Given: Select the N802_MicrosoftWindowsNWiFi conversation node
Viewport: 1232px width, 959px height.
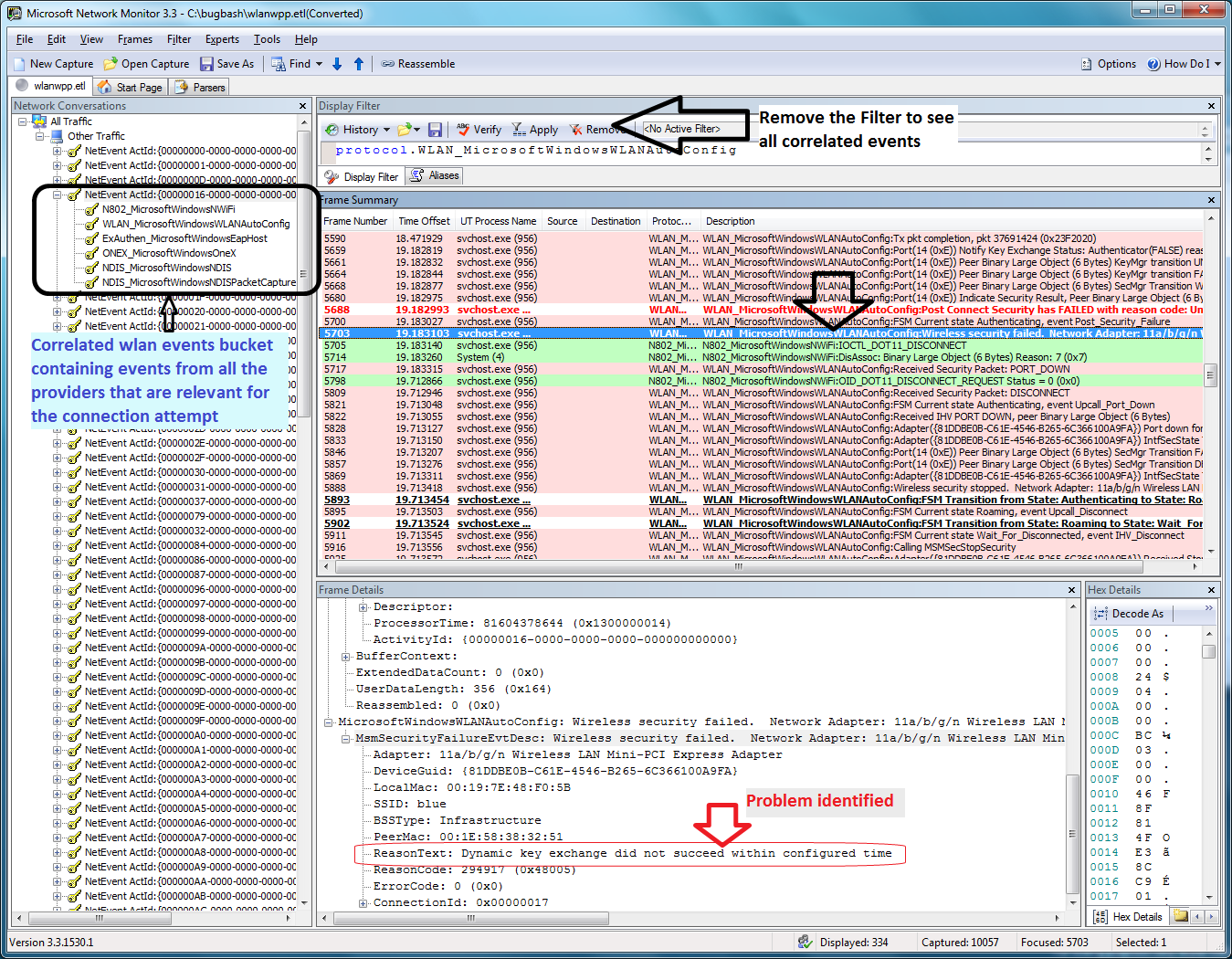Looking at the screenshot, I should (x=168, y=209).
